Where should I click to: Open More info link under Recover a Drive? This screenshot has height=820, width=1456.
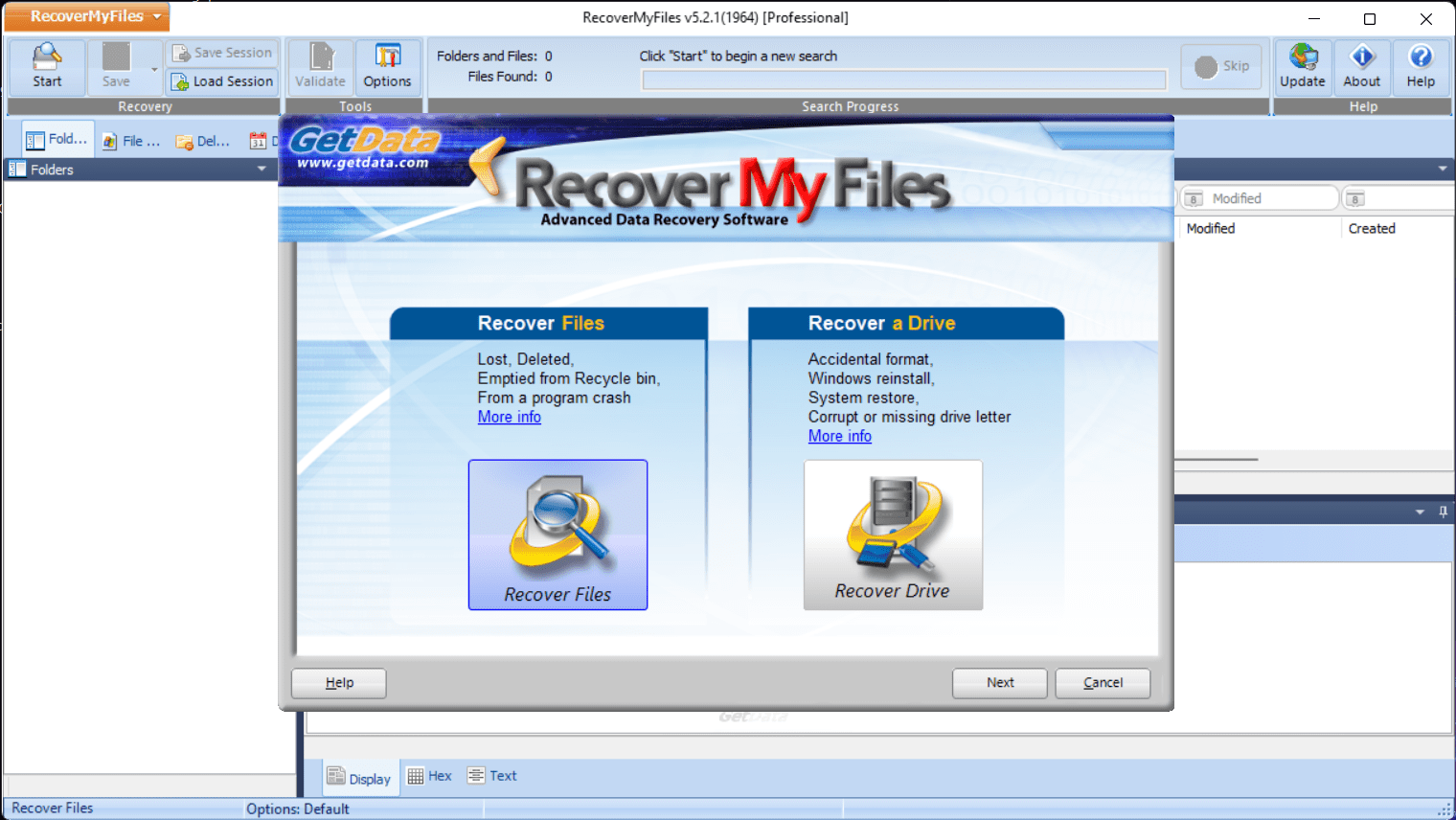[840, 436]
